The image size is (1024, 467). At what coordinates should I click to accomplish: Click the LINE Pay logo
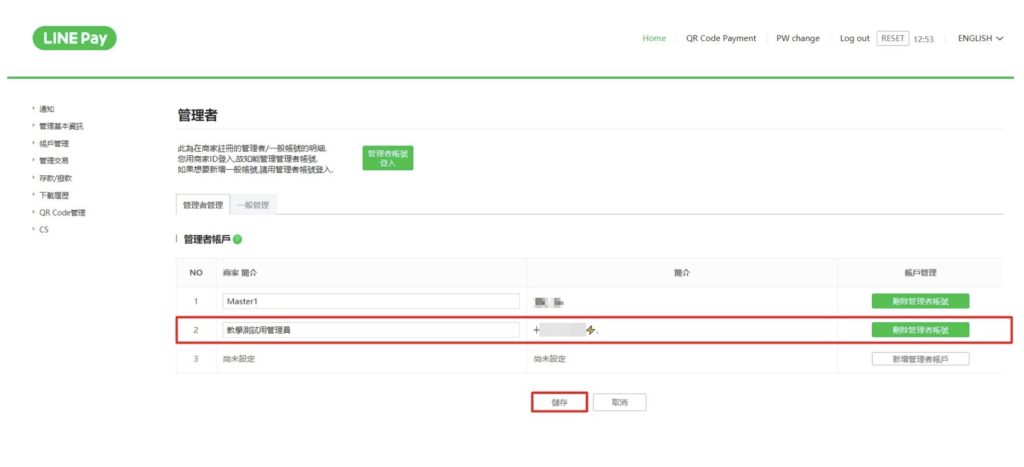coord(75,38)
